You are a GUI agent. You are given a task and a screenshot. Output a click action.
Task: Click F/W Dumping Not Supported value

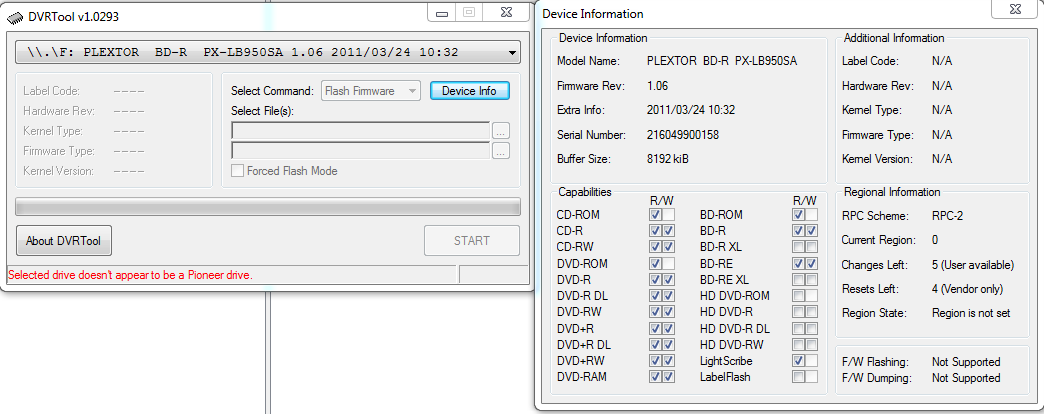pos(966,377)
